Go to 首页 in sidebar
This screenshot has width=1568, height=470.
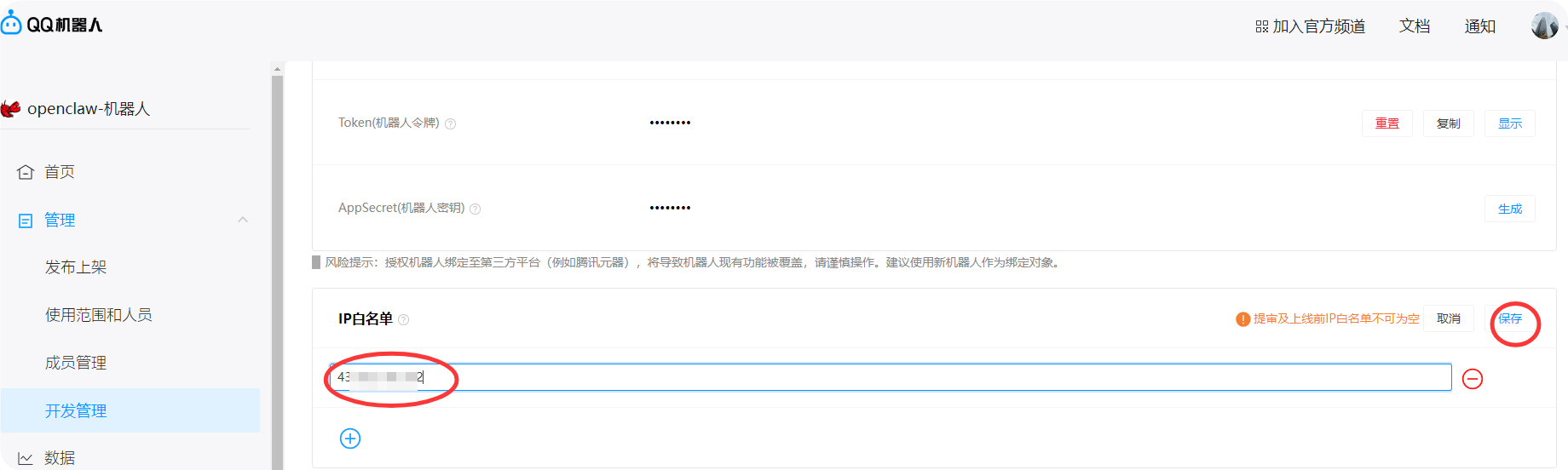click(x=60, y=172)
